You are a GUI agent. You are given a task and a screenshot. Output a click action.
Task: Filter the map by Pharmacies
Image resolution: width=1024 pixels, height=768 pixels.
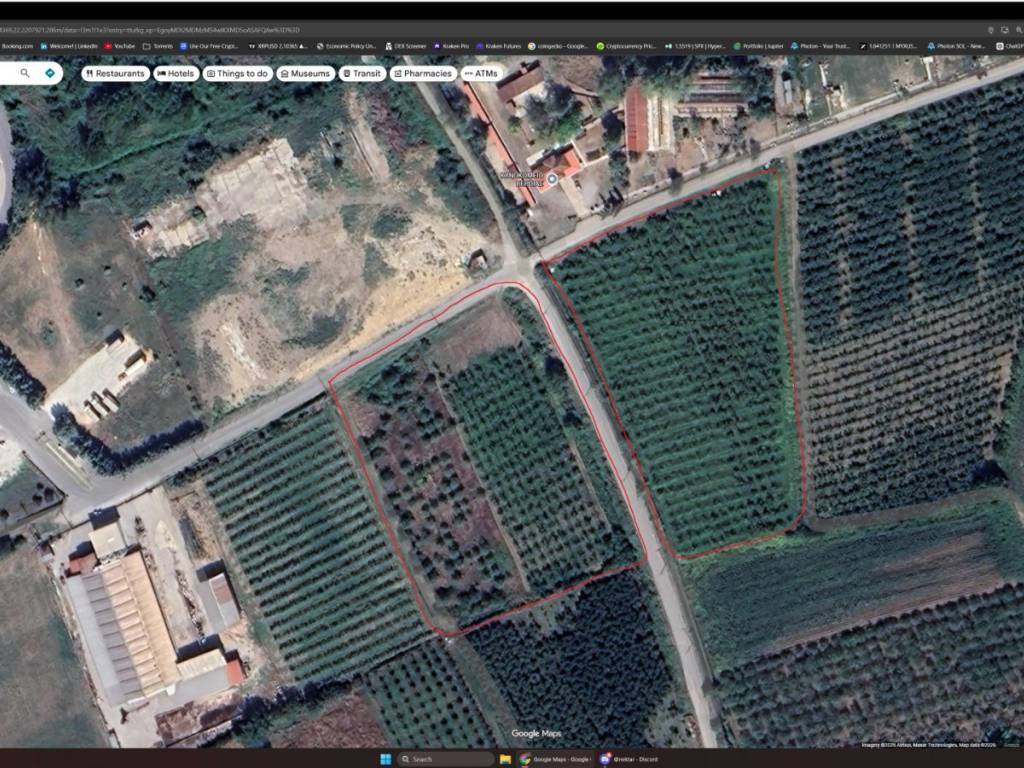pyautogui.click(x=424, y=73)
